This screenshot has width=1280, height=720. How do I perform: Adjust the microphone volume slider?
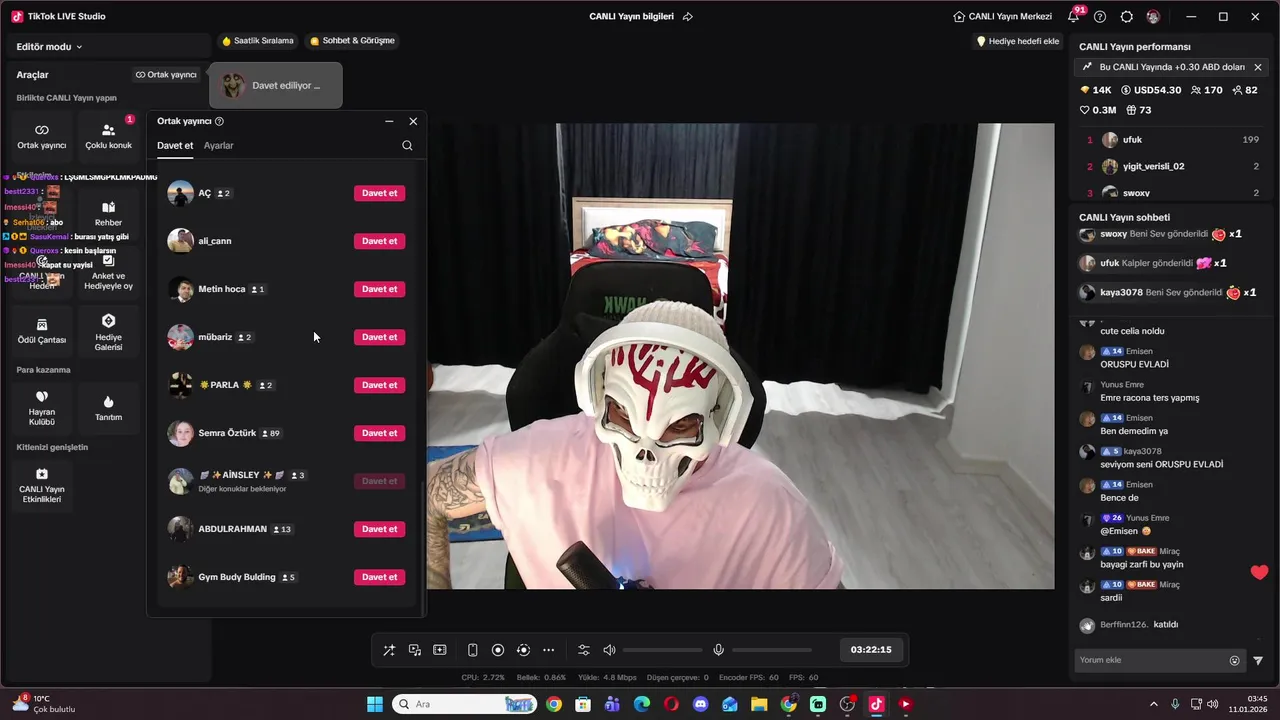[771, 650]
